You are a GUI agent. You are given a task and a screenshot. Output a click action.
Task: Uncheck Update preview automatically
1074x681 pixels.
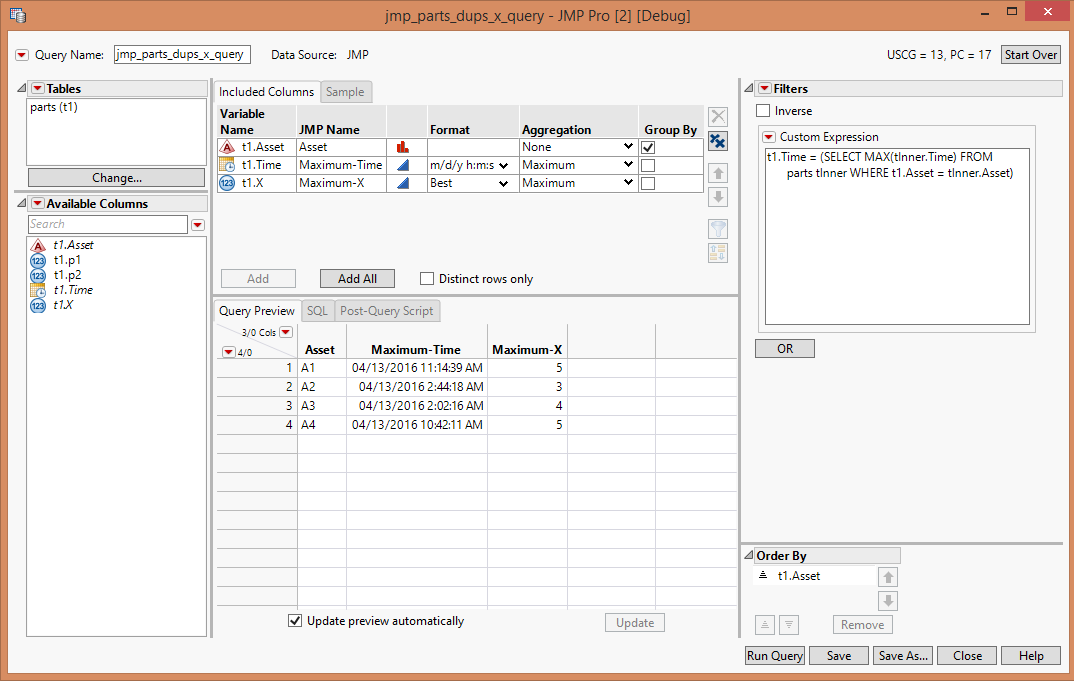pos(295,621)
